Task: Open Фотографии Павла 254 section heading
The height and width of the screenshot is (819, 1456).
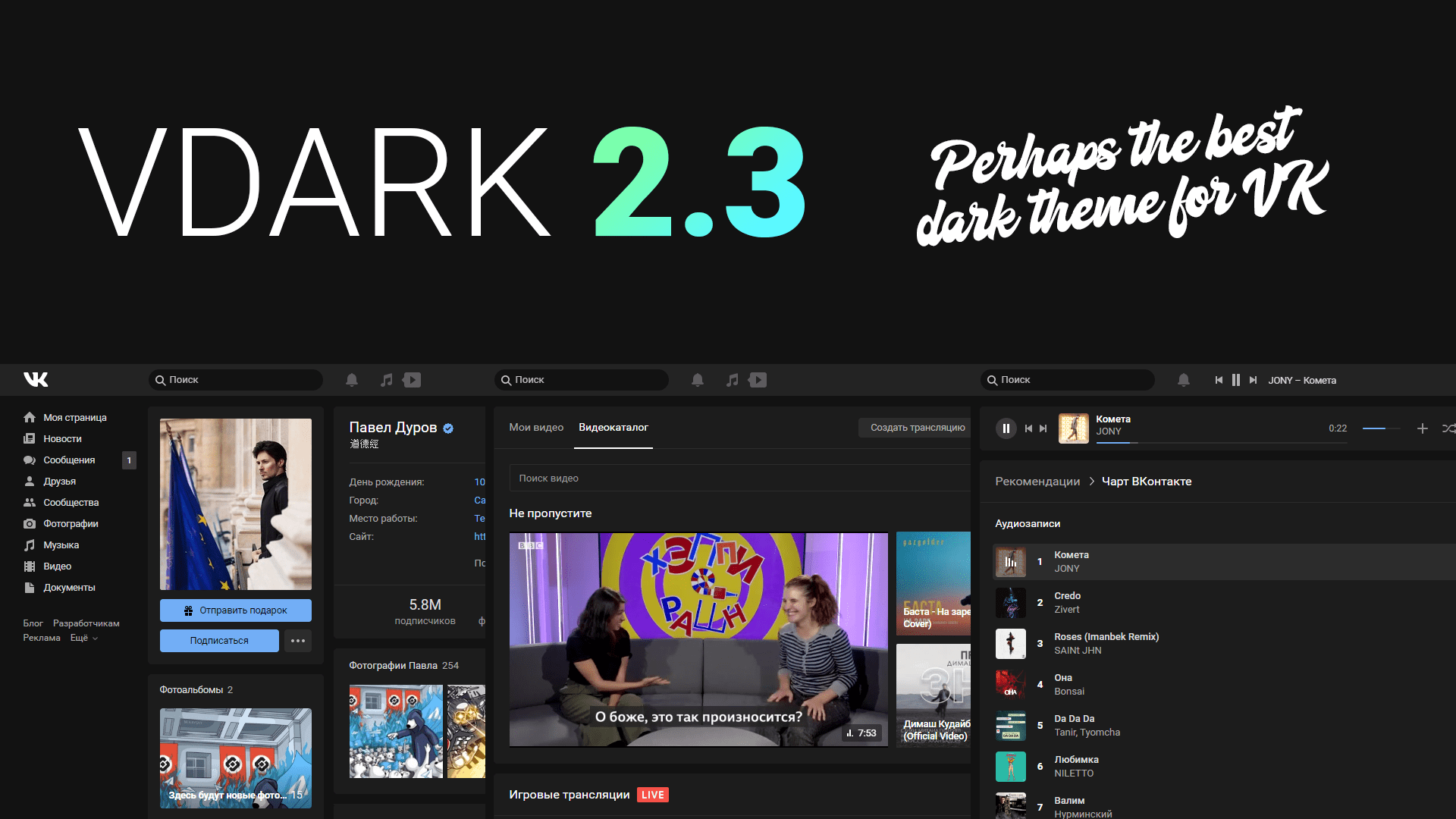Action: 403,666
